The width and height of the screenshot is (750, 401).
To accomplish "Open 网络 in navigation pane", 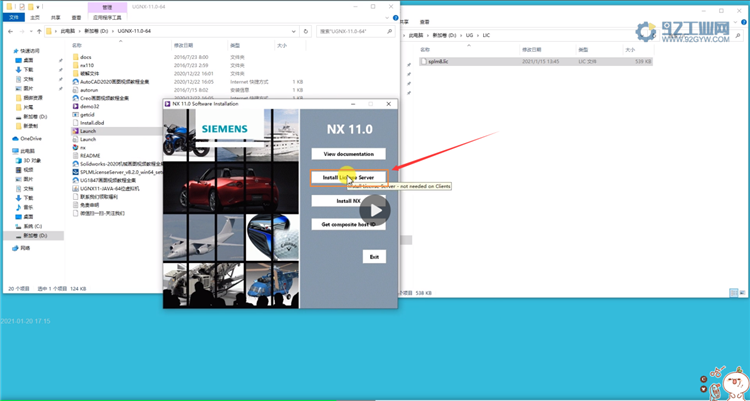I will (x=25, y=248).
